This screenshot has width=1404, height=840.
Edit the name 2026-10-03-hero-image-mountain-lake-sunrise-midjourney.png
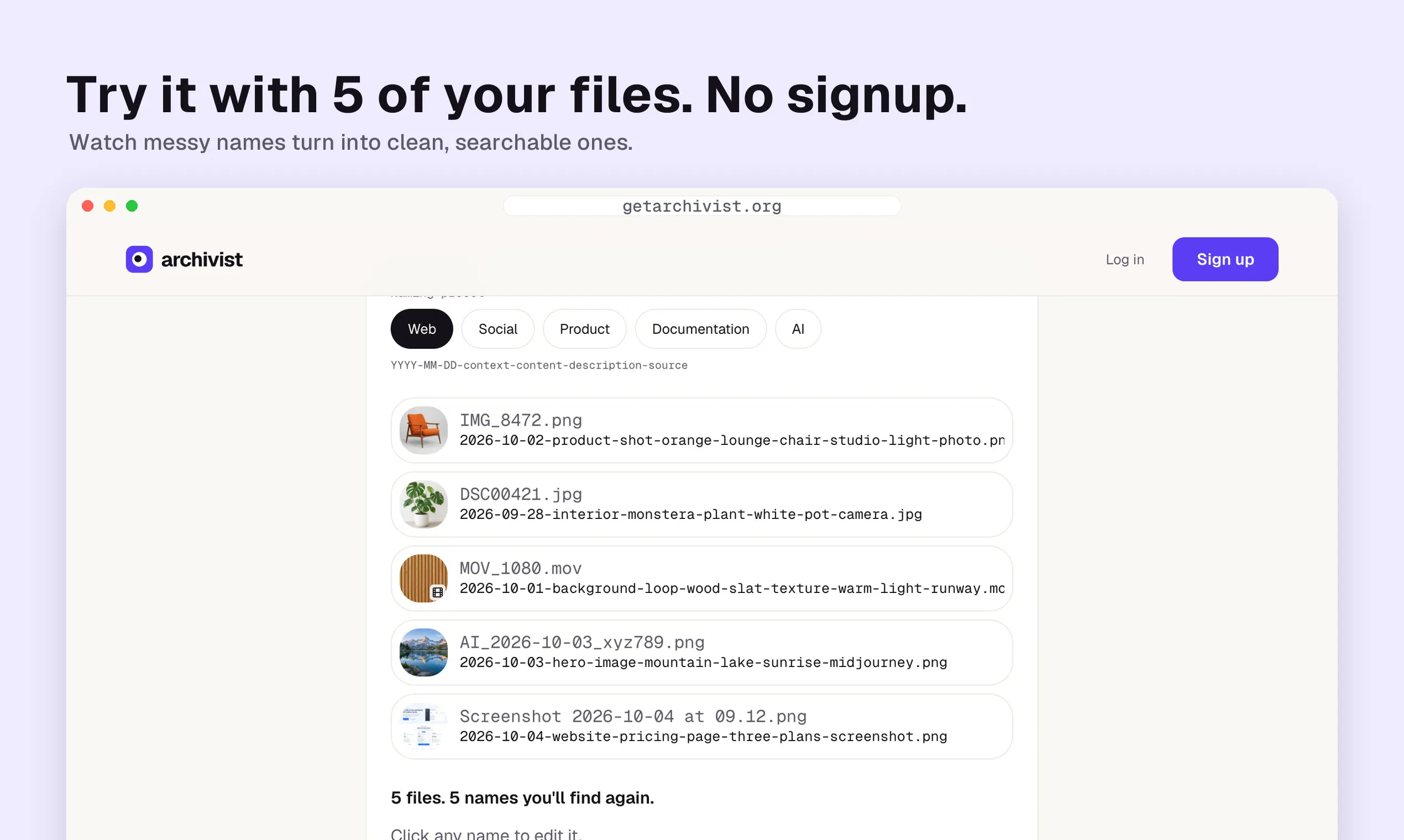tap(703, 663)
